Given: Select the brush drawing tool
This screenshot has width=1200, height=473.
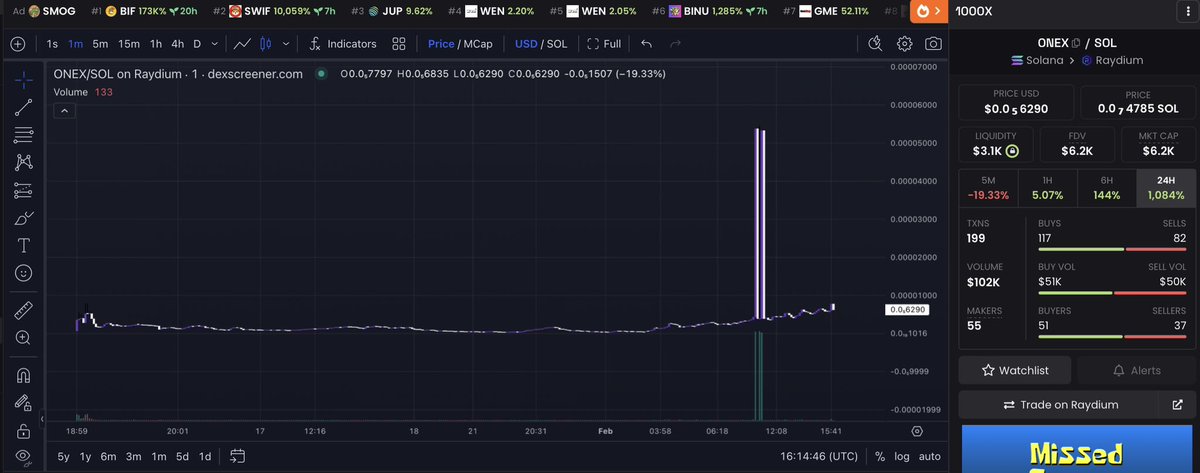Looking at the screenshot, I should [x=23, y=218].
